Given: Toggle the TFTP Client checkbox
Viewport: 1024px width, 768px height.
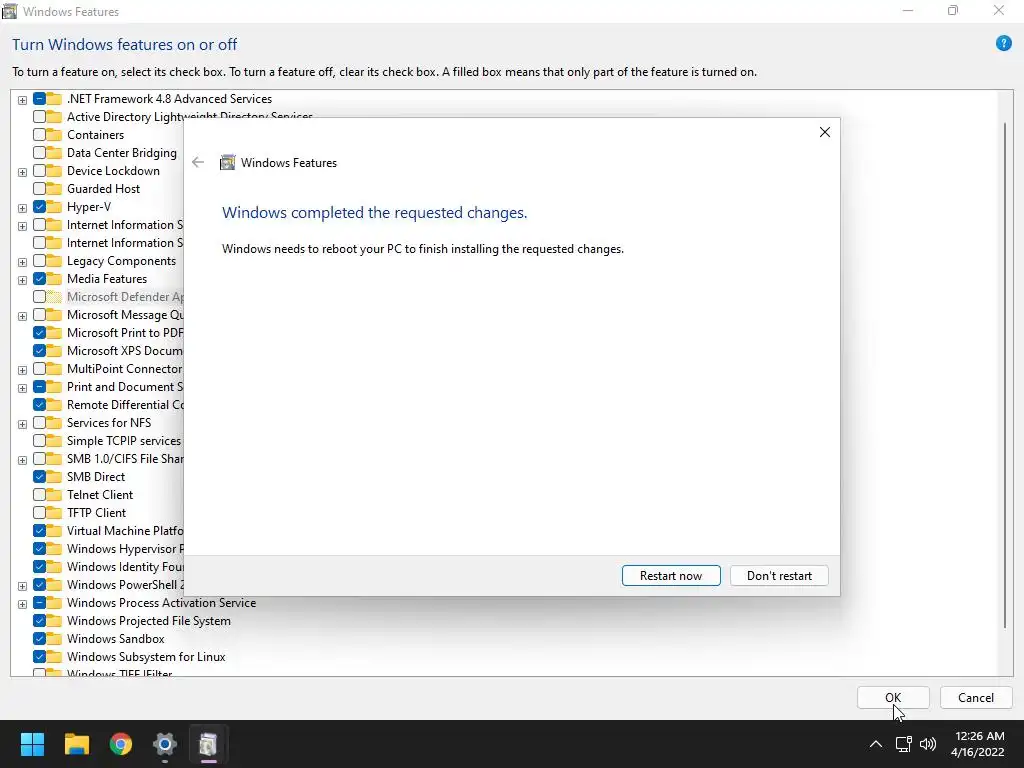Looking at the screenshot, I should pyautogui.click(x=39, y=513).
